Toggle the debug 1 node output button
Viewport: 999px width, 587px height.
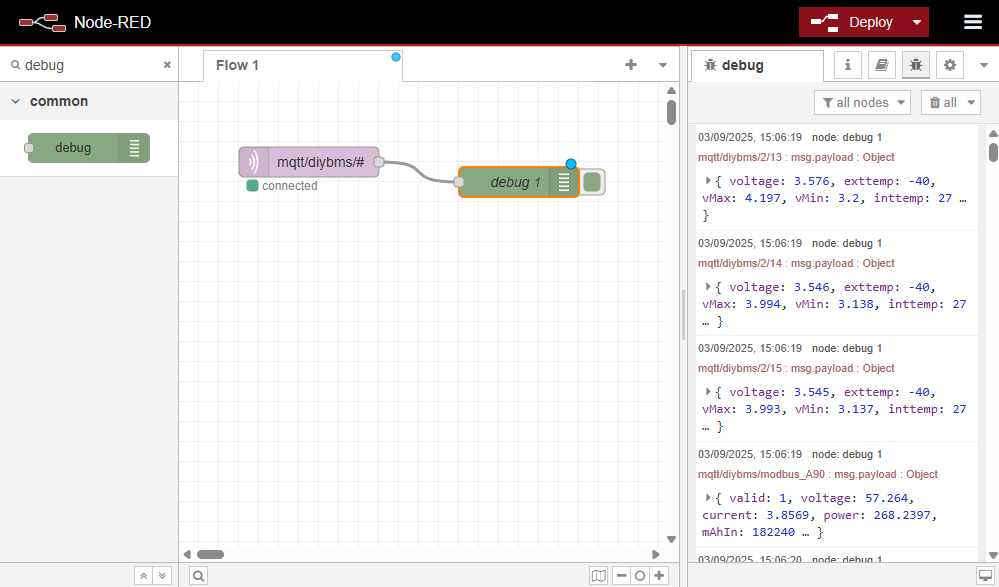(593, 182)
